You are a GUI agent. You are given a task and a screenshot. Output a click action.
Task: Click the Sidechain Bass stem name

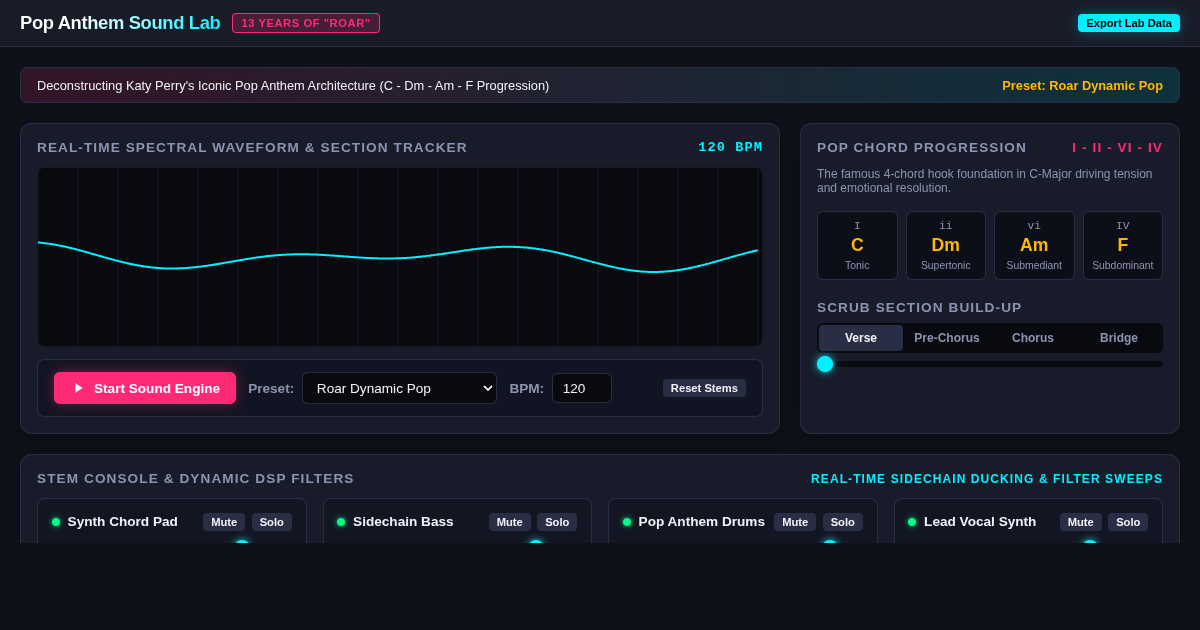pos(403,522)
